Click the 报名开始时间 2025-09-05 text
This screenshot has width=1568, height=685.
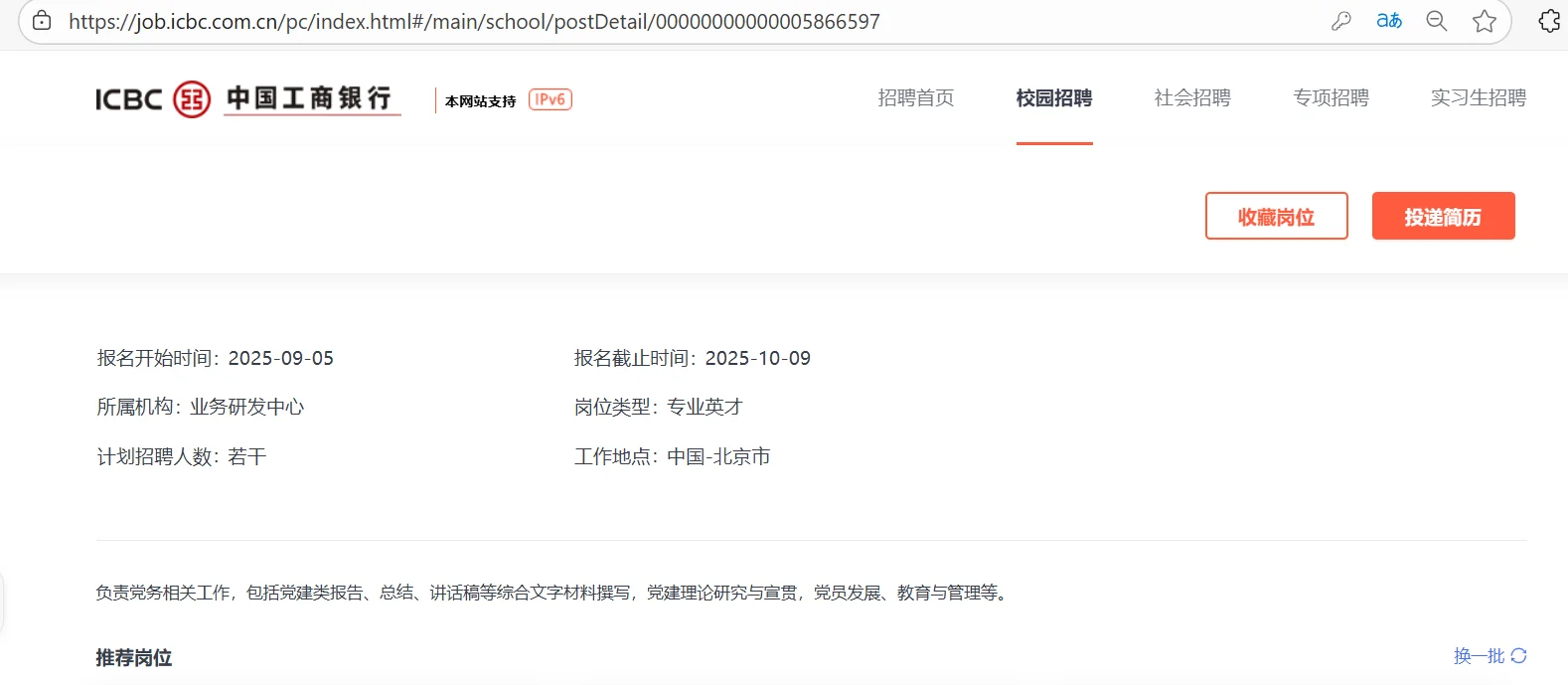216,358
